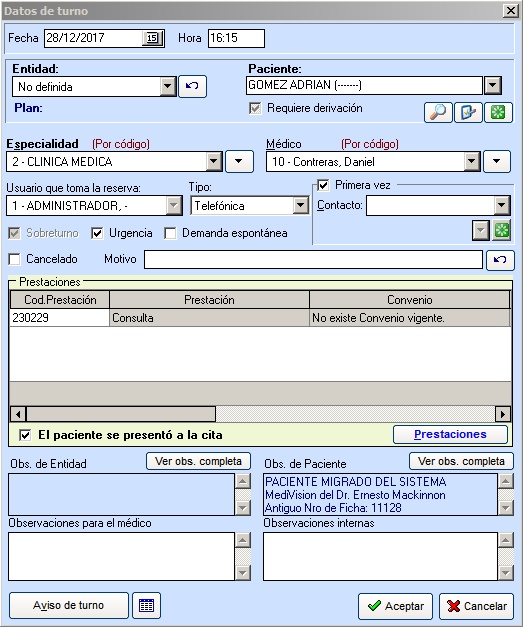Click PACIENTE MIGRADO DEL SISTEMA observation text

355,481
